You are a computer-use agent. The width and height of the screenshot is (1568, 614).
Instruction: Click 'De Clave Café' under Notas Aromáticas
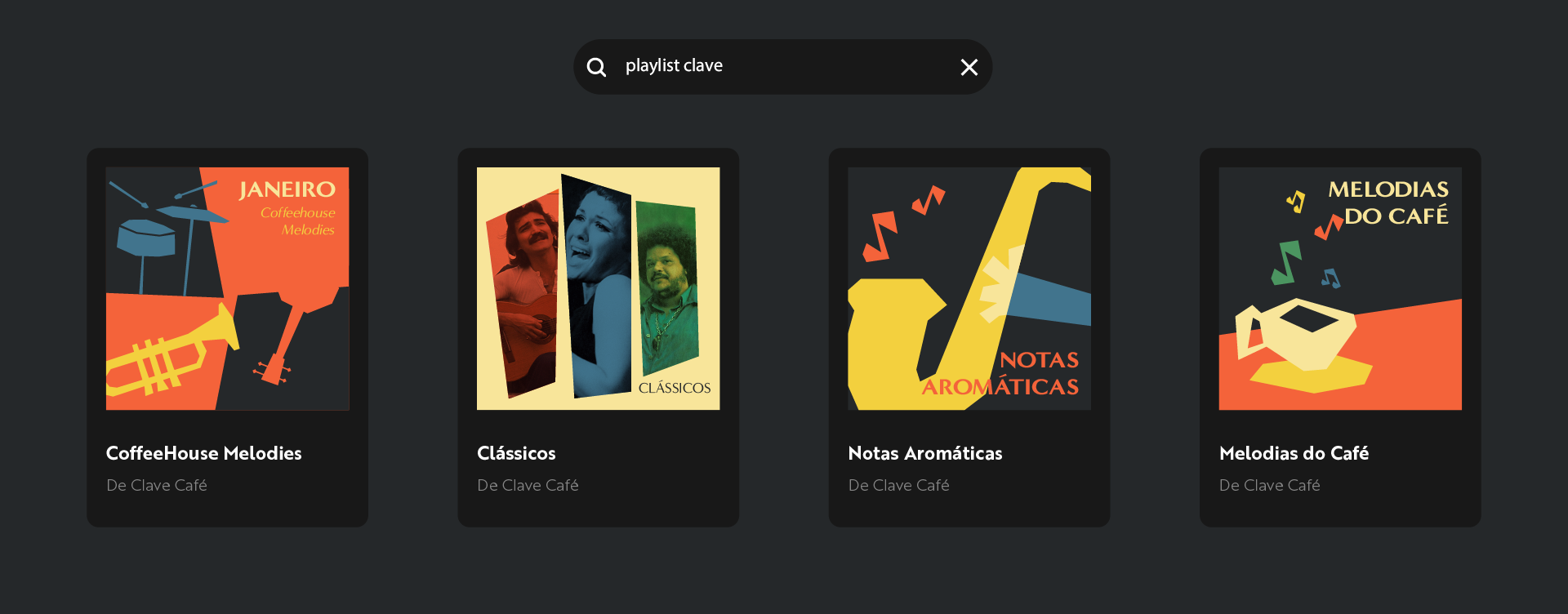click(898, 485)
